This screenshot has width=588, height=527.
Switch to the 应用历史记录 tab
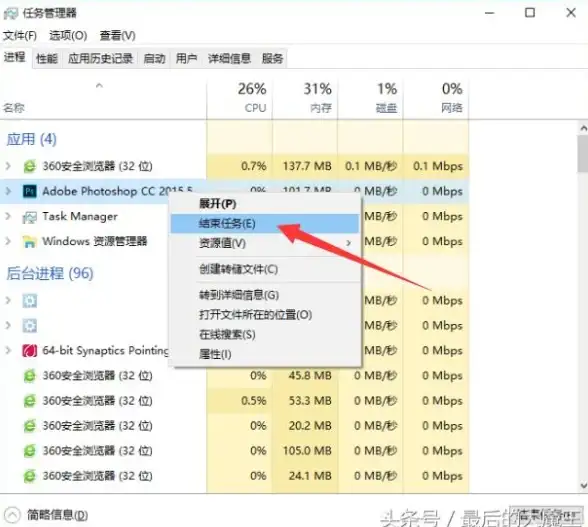pyautogui.click(x=100, y=59)
